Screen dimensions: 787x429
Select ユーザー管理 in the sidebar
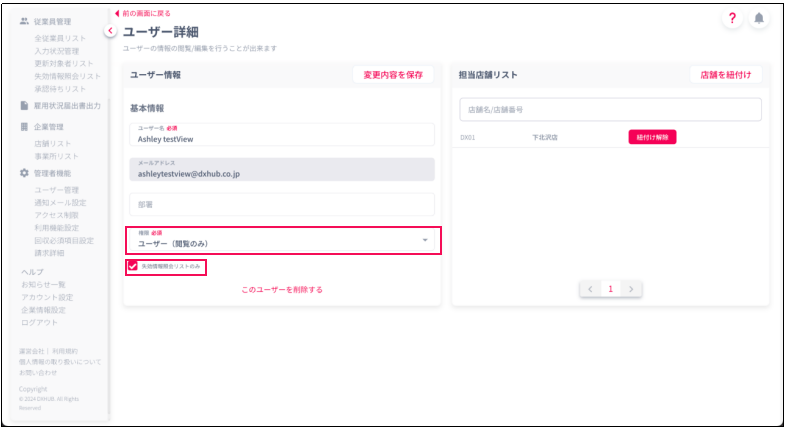(x=56, y=189)
